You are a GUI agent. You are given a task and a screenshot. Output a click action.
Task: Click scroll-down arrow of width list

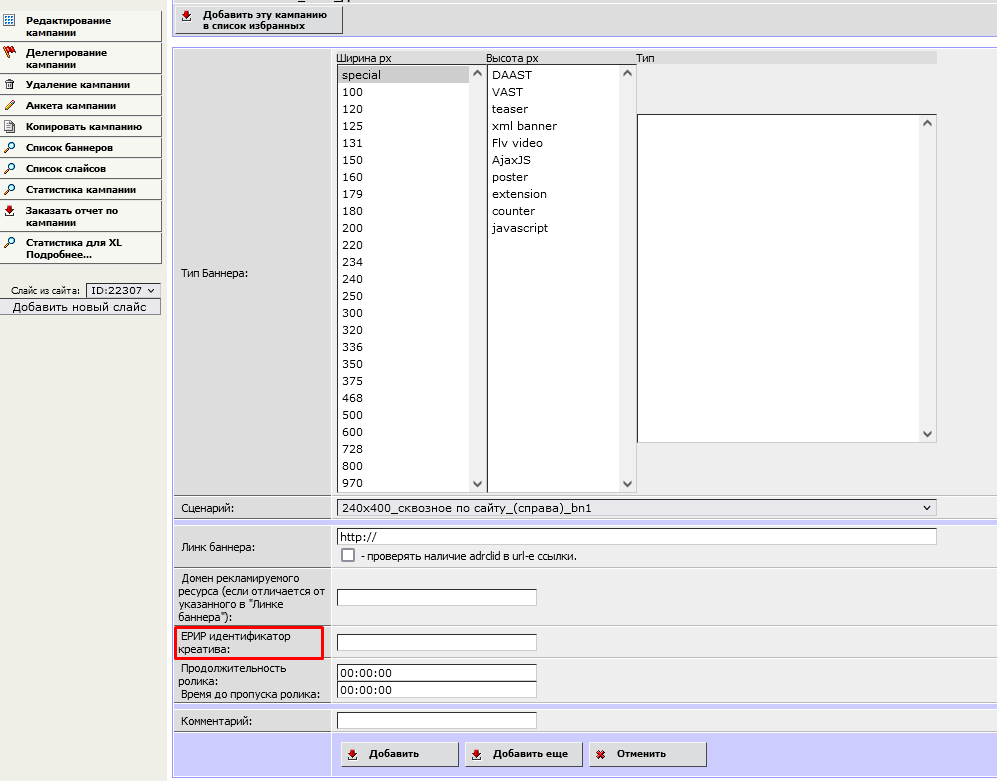coord(478,484)
